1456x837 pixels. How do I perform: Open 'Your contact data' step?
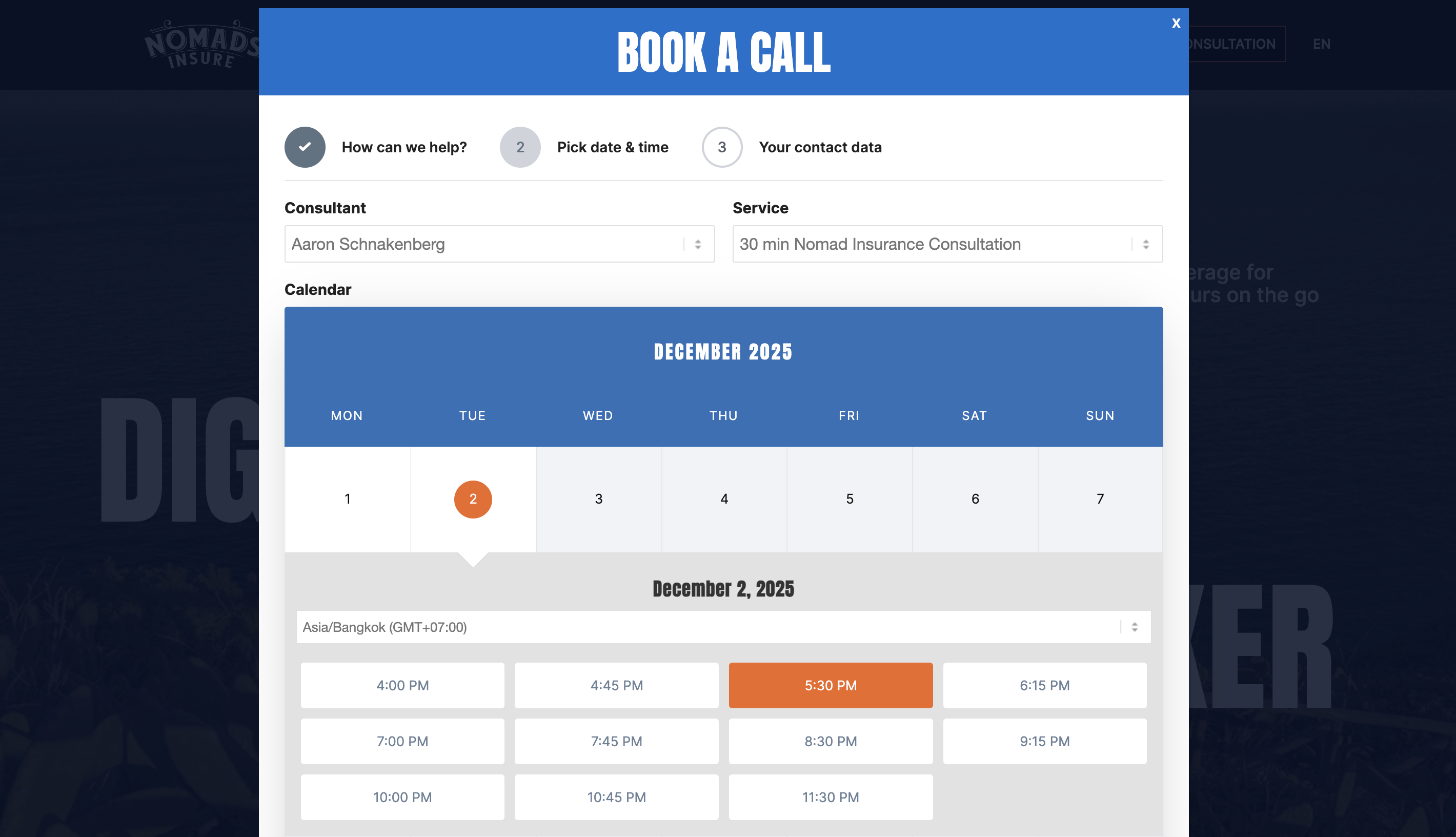click(820, 147)
